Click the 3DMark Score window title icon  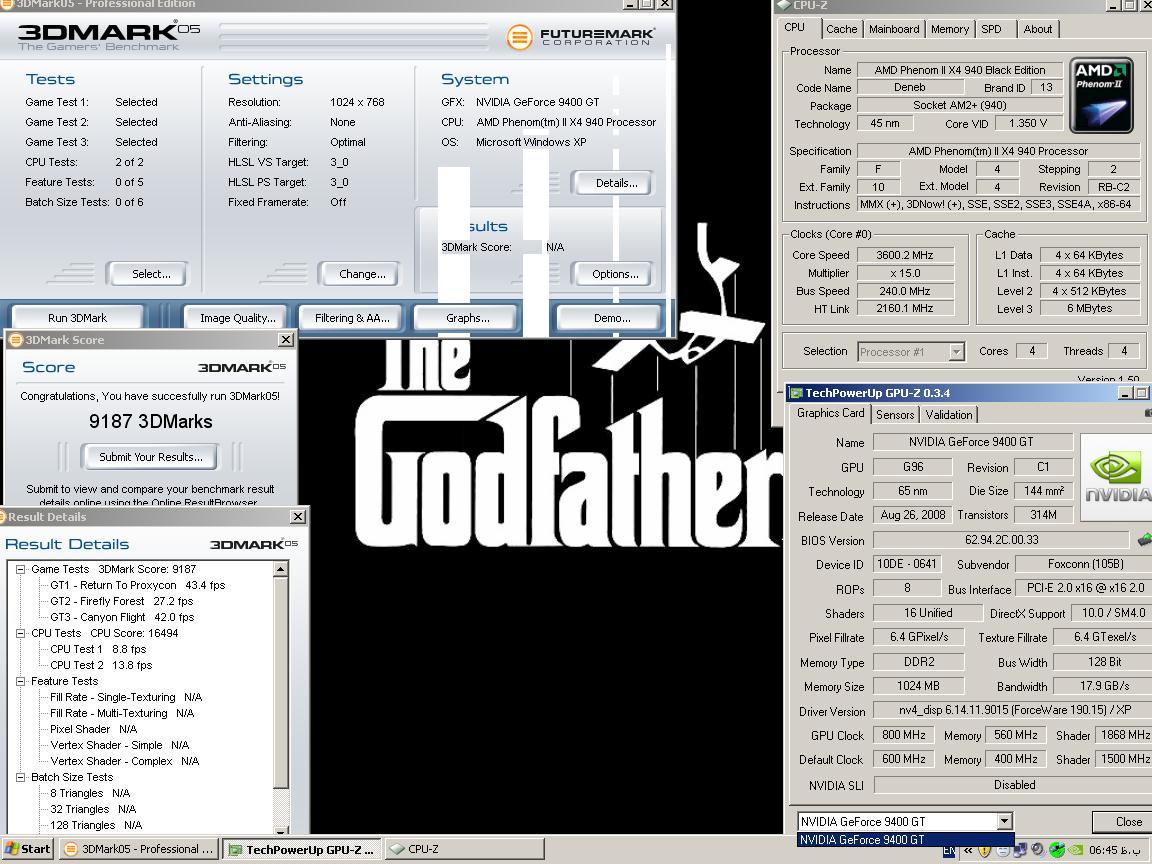point(15,339)
